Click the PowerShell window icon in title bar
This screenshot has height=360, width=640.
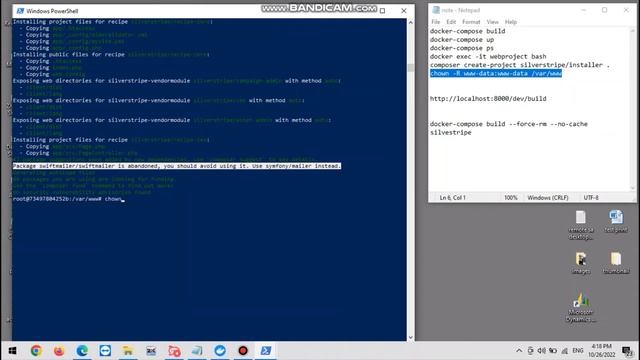20,11
